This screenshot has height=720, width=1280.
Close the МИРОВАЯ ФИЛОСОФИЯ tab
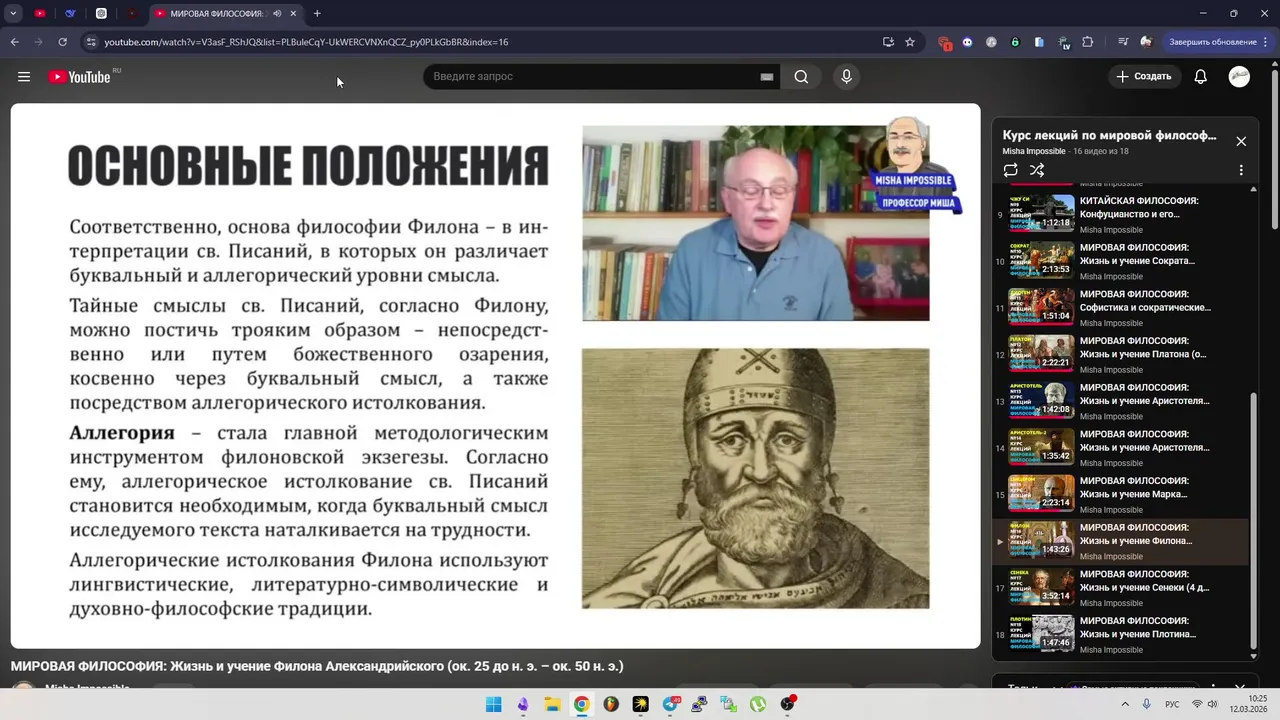pos(293,14)
